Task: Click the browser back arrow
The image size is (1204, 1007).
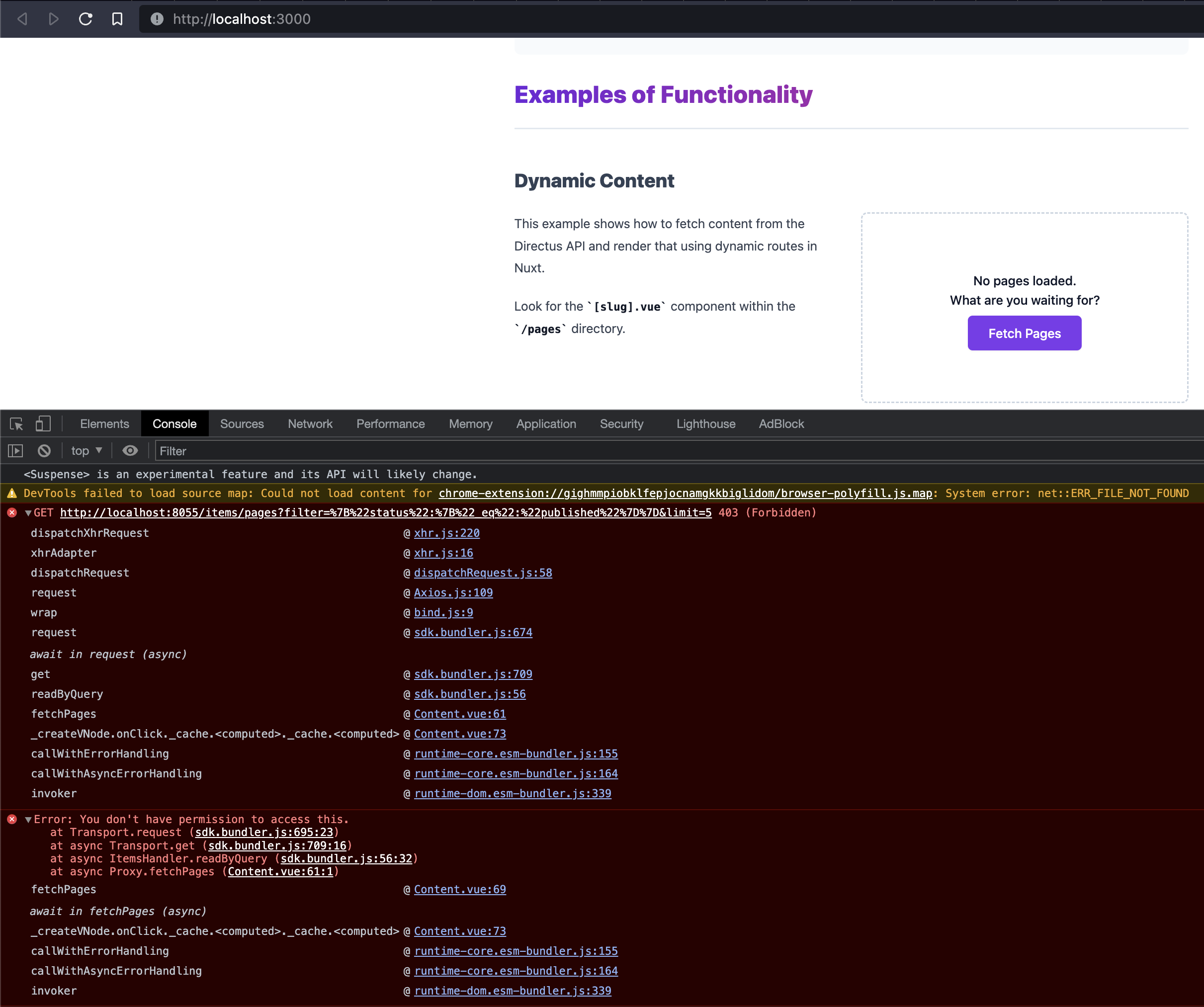Action: tap(22, 19)
